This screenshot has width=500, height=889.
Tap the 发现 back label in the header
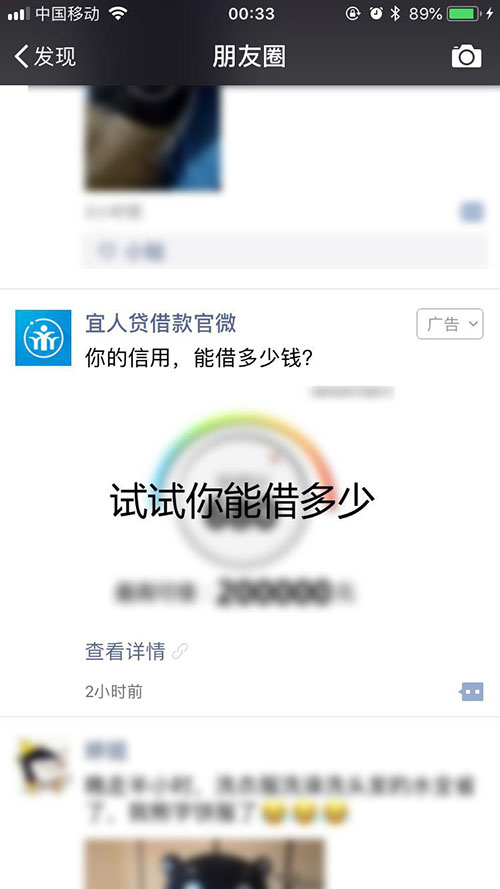click(x=54, y=56)
